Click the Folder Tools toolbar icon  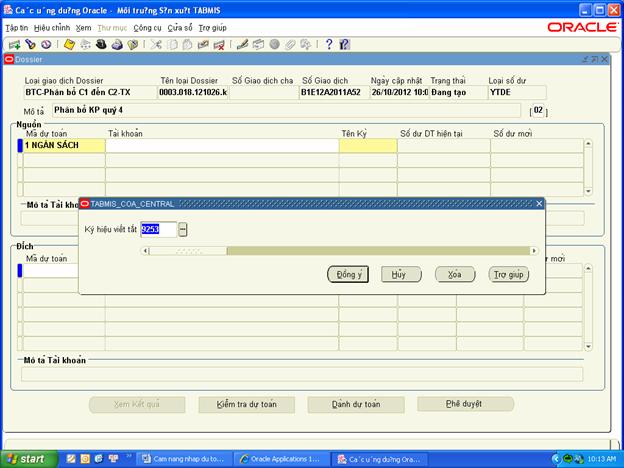[305, 44]
